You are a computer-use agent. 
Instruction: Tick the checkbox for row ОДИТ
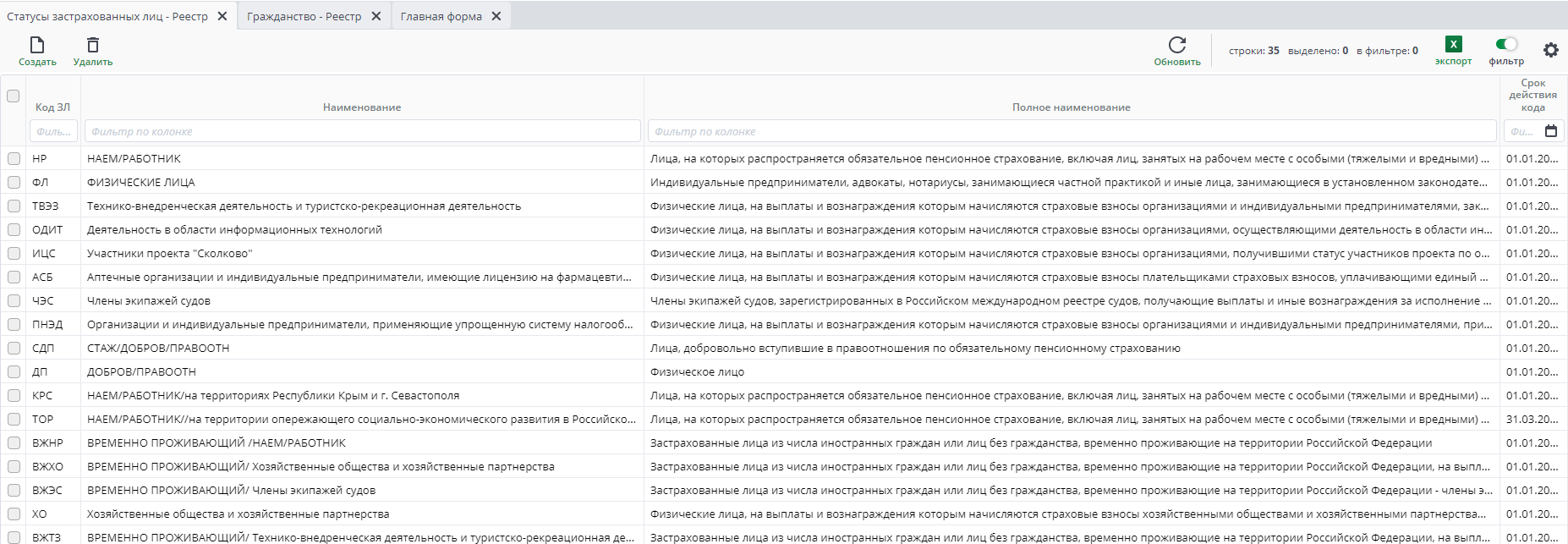pyautogui.click(x=14, y=229)
